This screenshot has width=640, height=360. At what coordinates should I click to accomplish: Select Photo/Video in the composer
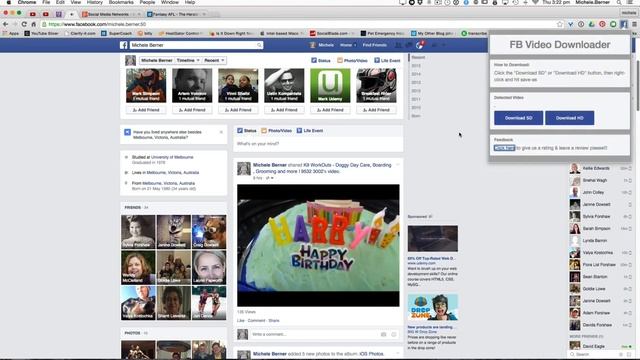tap(276, 131)
